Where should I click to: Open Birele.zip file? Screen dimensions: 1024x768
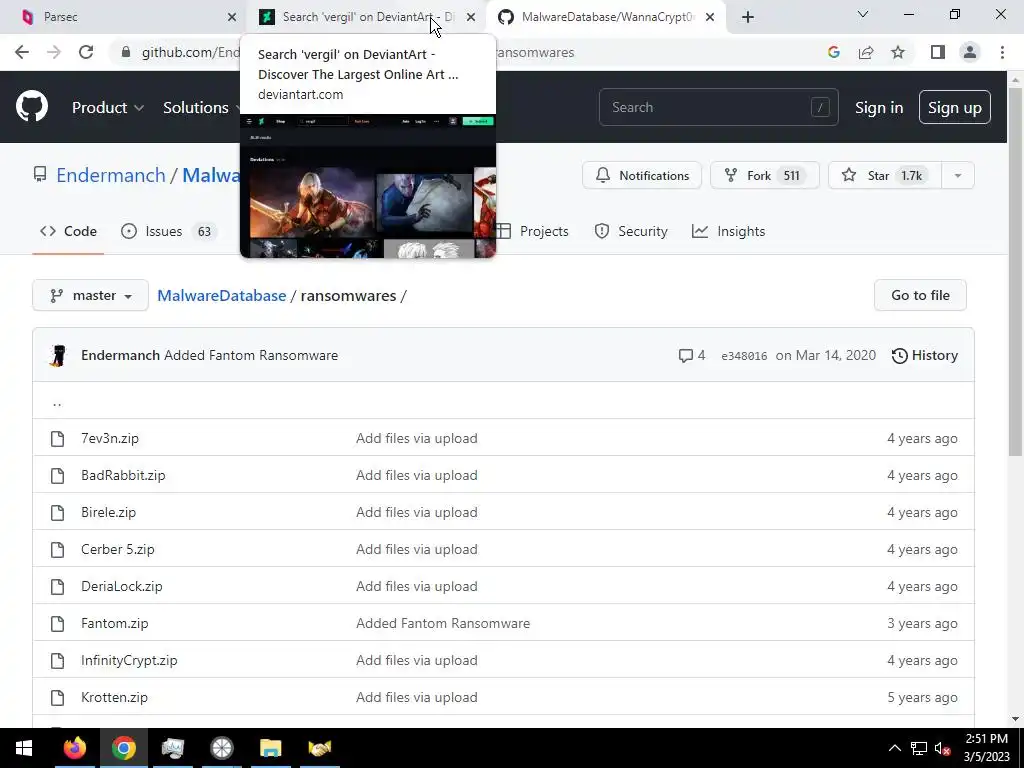click(108, 513)
